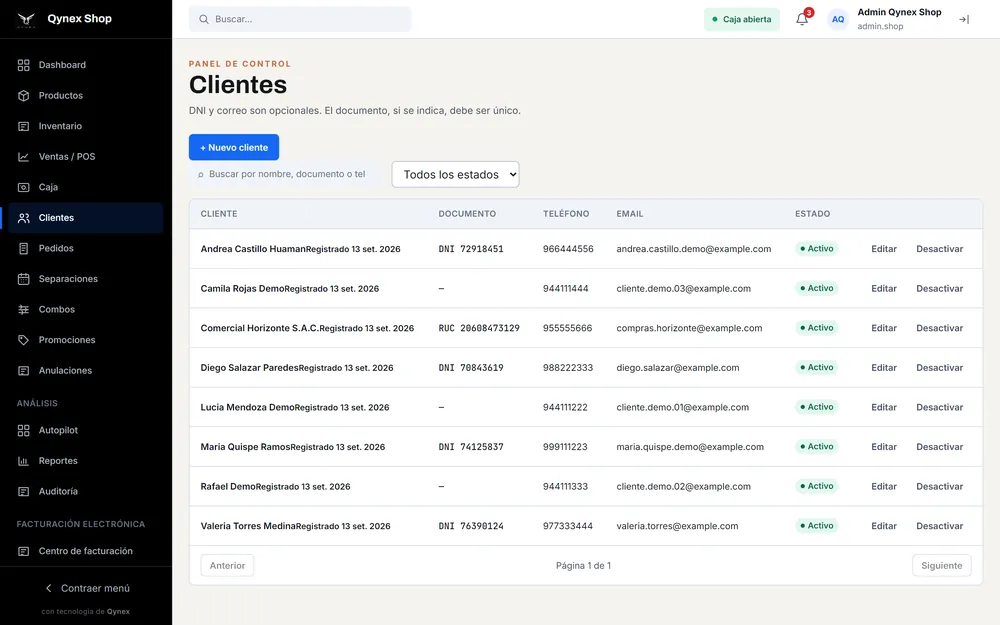Click the Caja abierta status badge
This screenshot has height=625, width=1000.
click(742, 19)
